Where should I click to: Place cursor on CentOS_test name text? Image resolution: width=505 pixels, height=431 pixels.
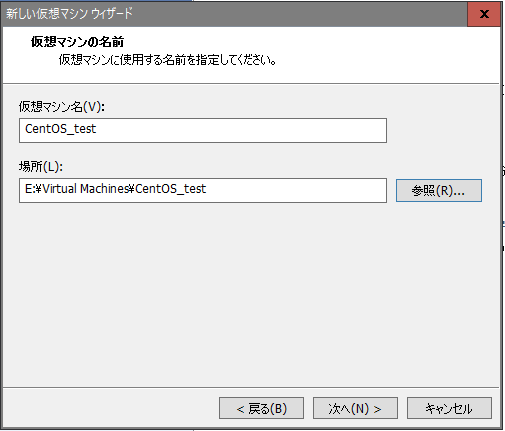(60, 129)
